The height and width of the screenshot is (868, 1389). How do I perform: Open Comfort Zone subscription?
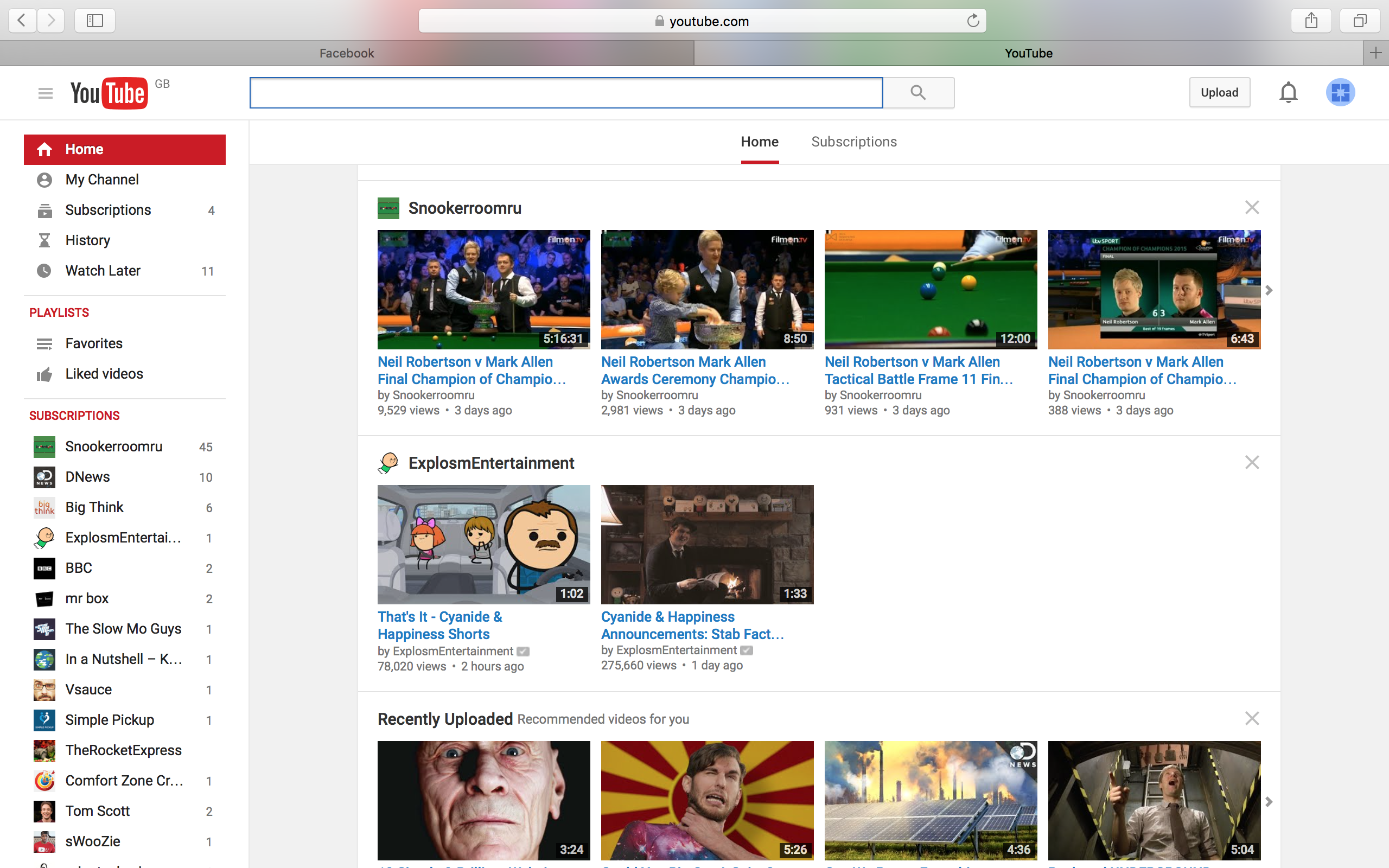[125, 781]
